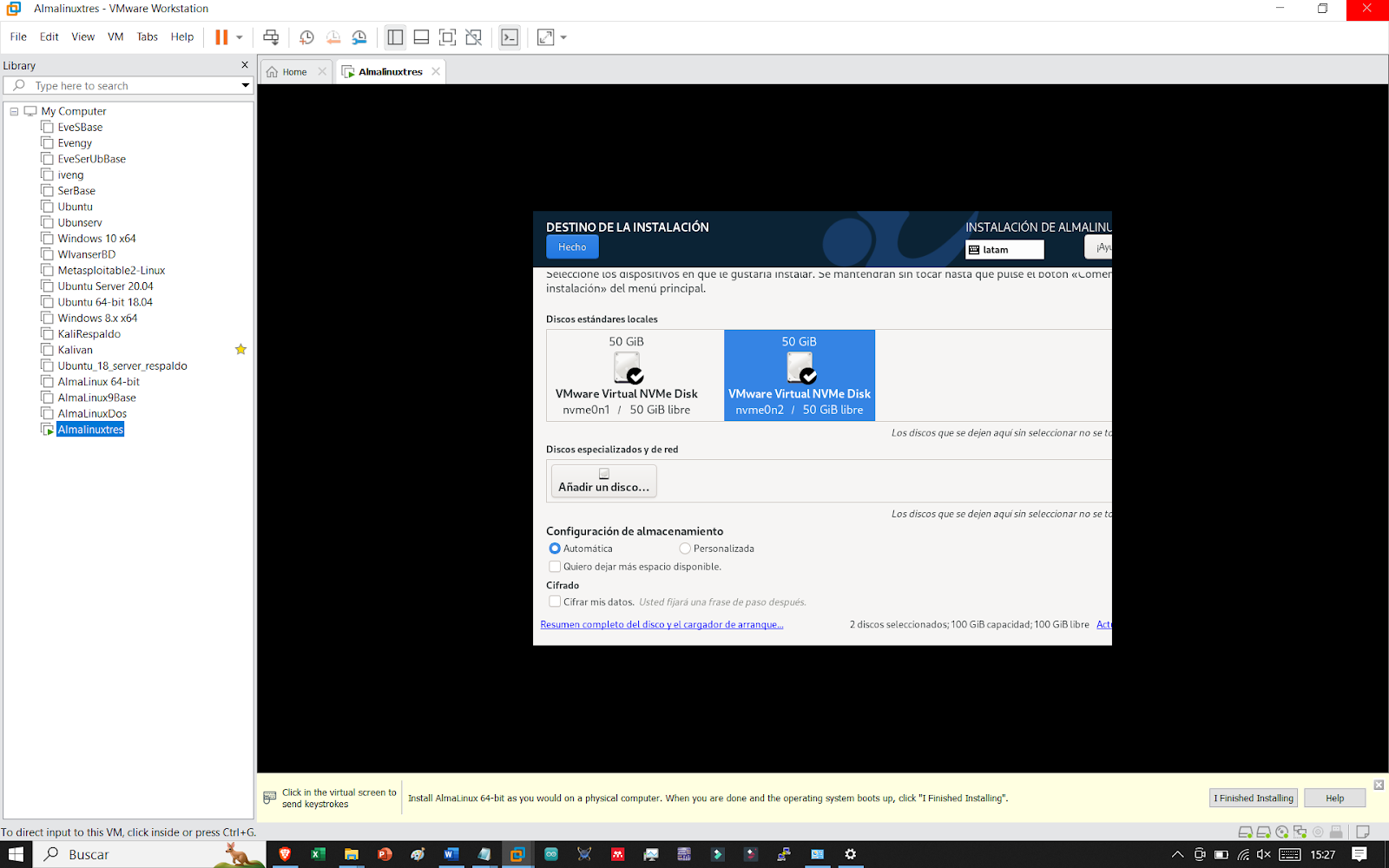
Task: Click the USB controller status icon
Action: pos(1336,832)
